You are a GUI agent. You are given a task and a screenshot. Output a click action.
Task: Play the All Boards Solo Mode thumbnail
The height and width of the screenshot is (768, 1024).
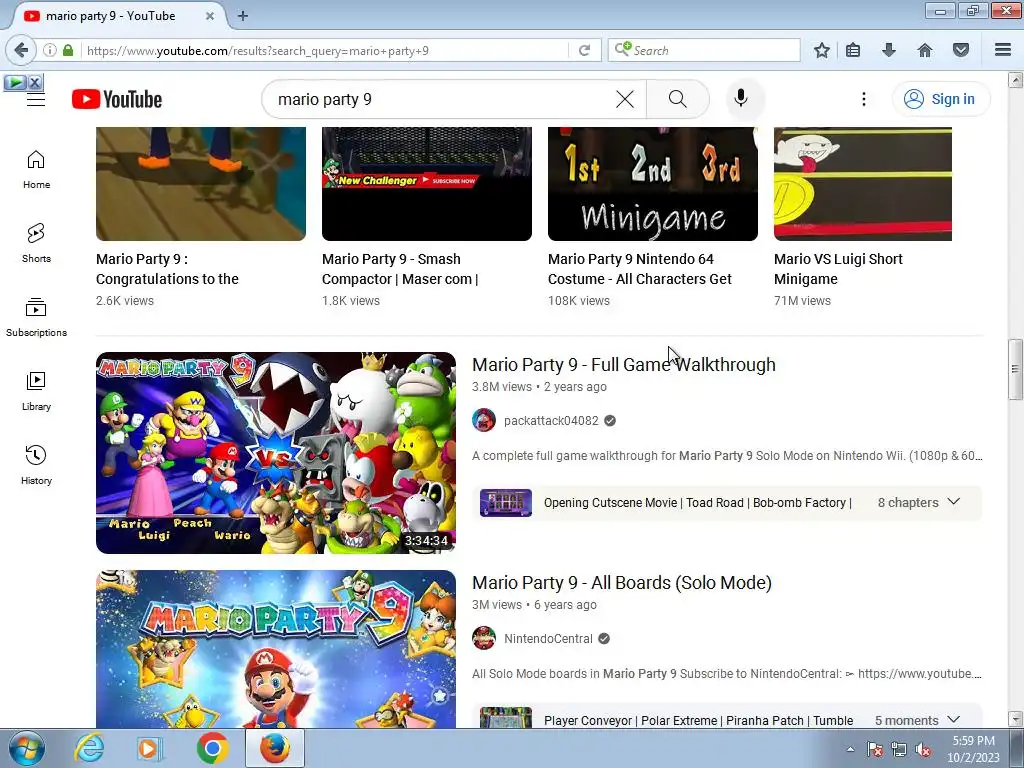(276, 648)
